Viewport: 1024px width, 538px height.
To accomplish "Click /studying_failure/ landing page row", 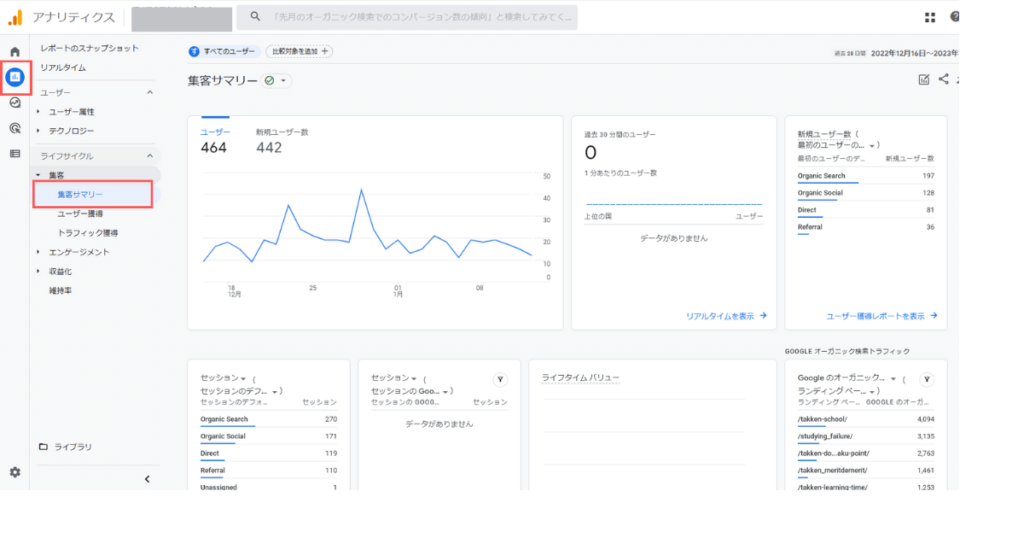I will [x=865, y=437].
